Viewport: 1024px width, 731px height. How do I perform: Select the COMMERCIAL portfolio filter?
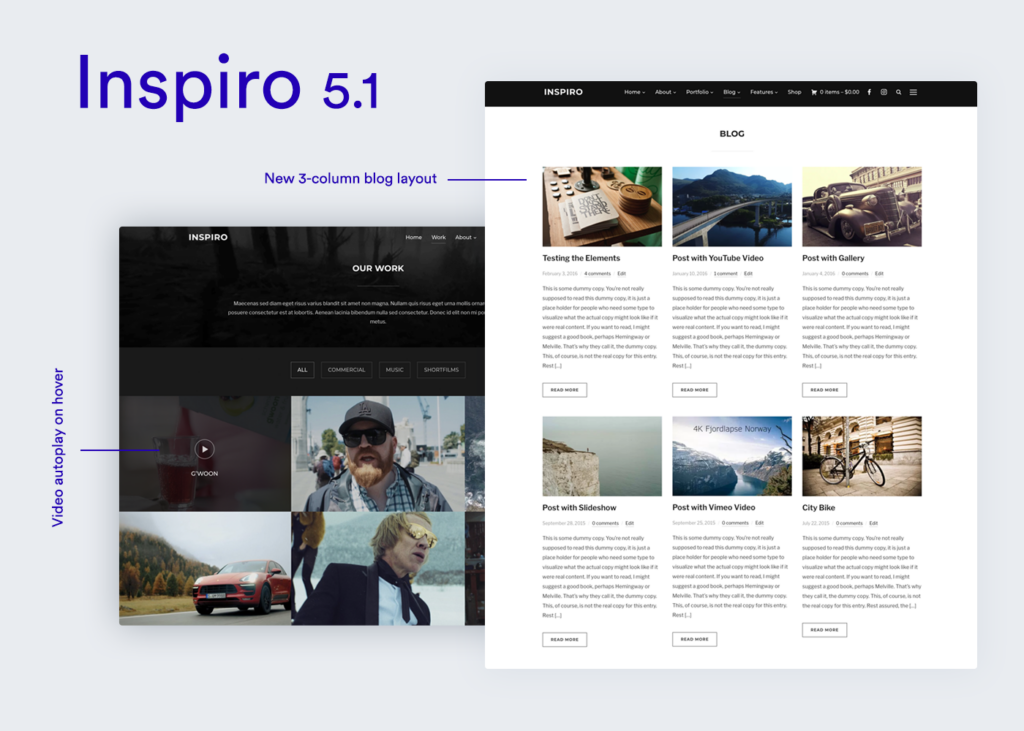point(346,370)
